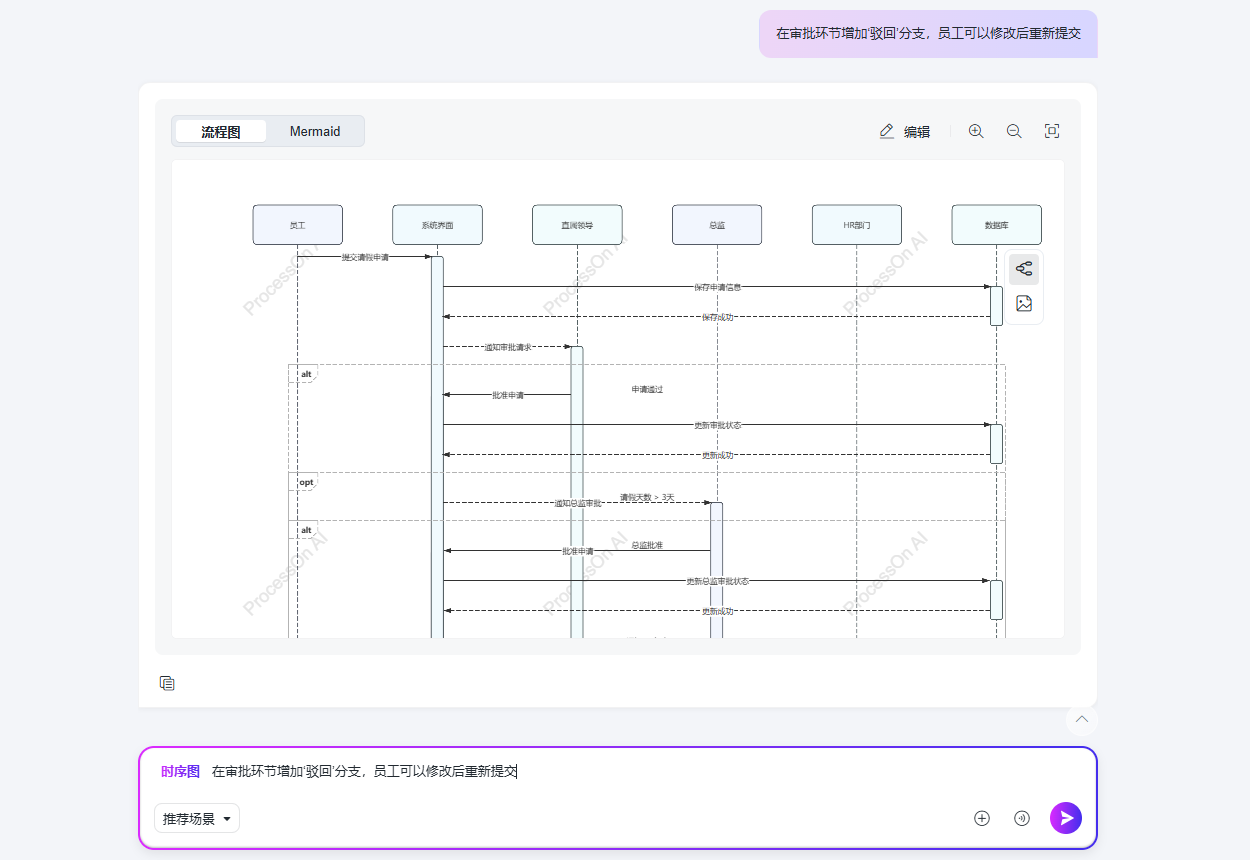The height and width of the screenshot is (860, 1250).
Task: Click the pencil 编辑 edit button
Action: tap(904, 131)
